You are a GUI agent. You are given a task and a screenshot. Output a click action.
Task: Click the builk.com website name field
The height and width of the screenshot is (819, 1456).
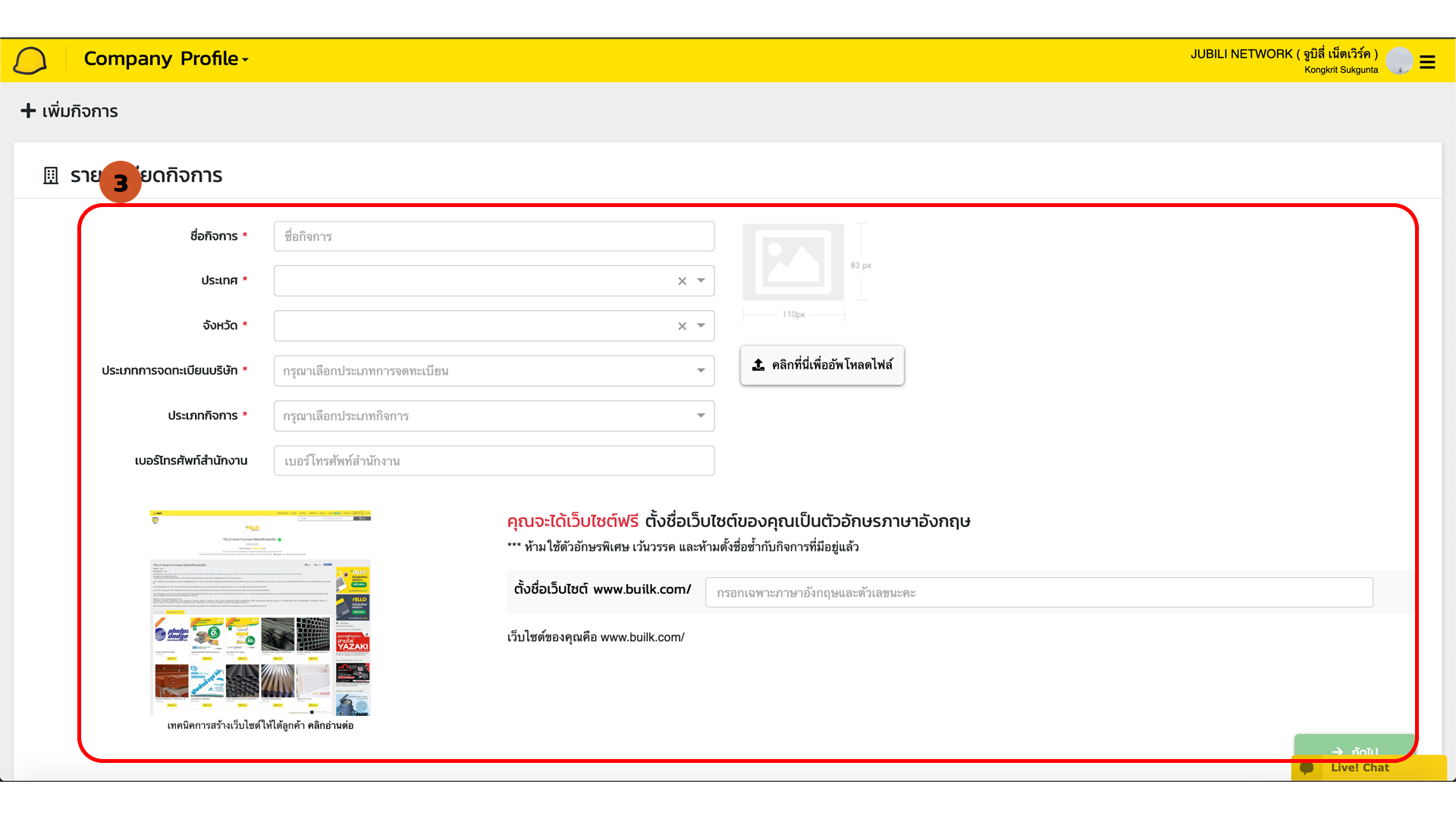tap(1038, 593)
